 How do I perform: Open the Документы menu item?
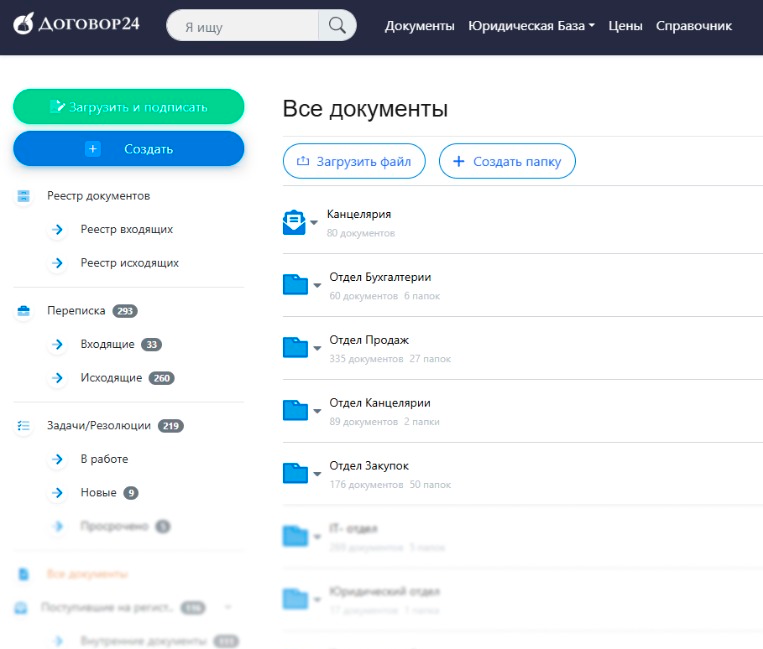[419, 26]
